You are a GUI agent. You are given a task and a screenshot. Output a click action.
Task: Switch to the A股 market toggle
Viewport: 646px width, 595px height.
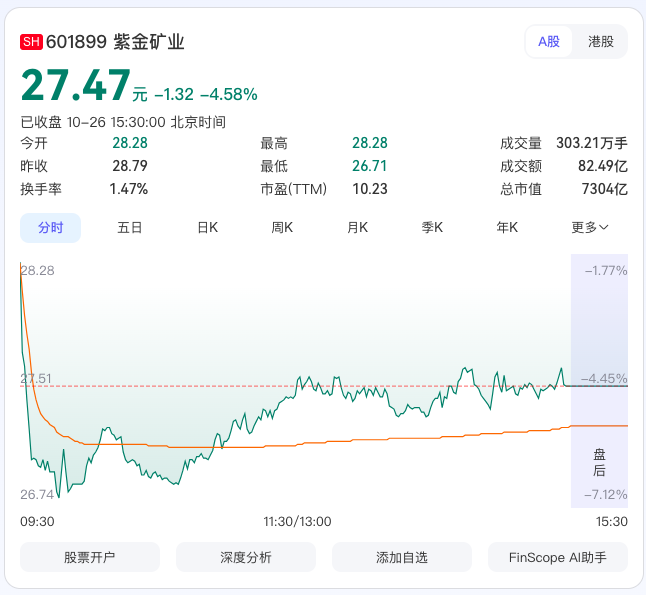(x=549, y=42)
